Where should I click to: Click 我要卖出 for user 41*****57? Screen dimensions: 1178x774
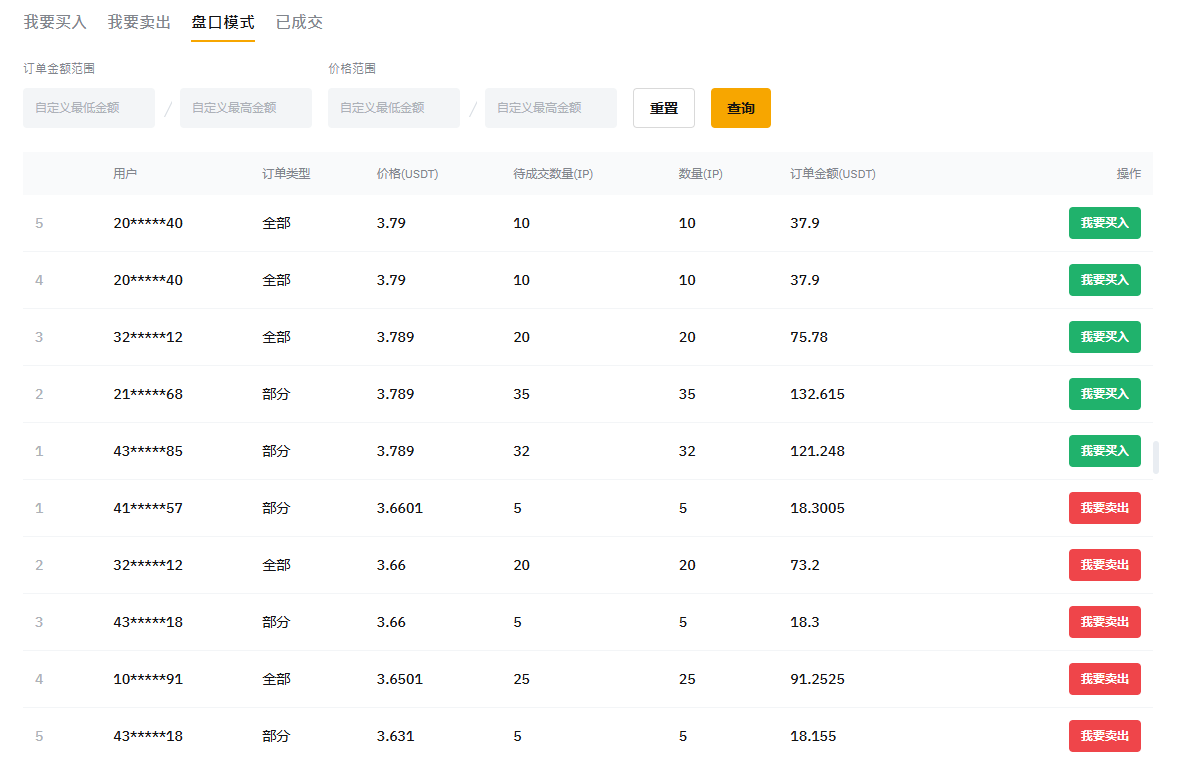(x=1104, y=508)
